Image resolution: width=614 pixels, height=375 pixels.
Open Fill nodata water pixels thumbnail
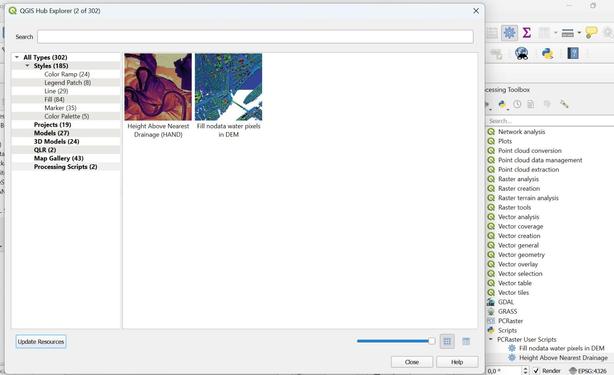229,87
